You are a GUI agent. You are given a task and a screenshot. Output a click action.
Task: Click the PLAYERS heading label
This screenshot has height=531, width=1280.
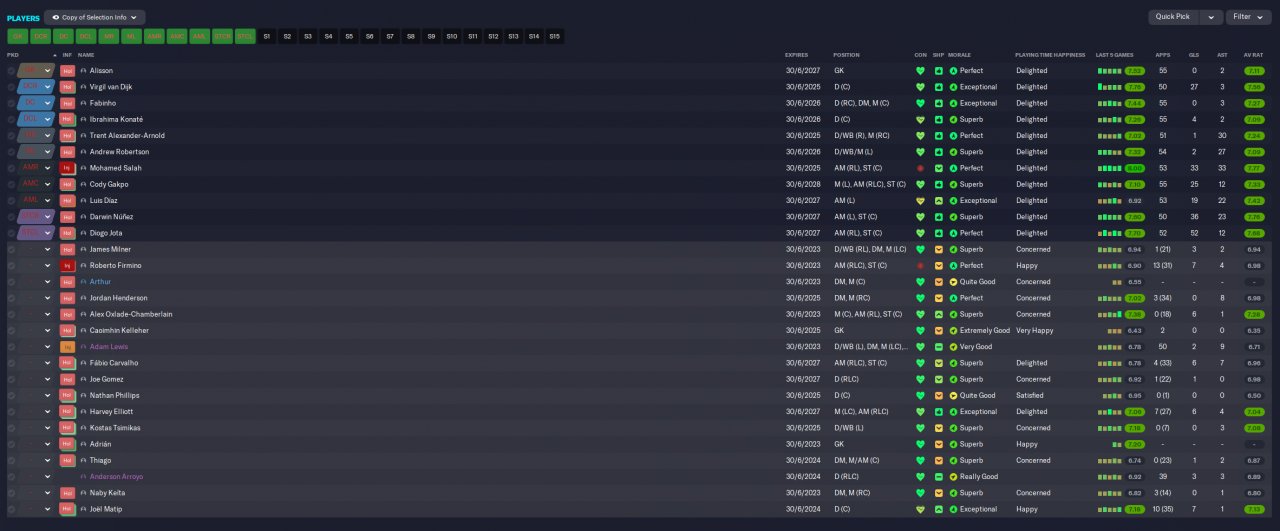click(23, 18)
